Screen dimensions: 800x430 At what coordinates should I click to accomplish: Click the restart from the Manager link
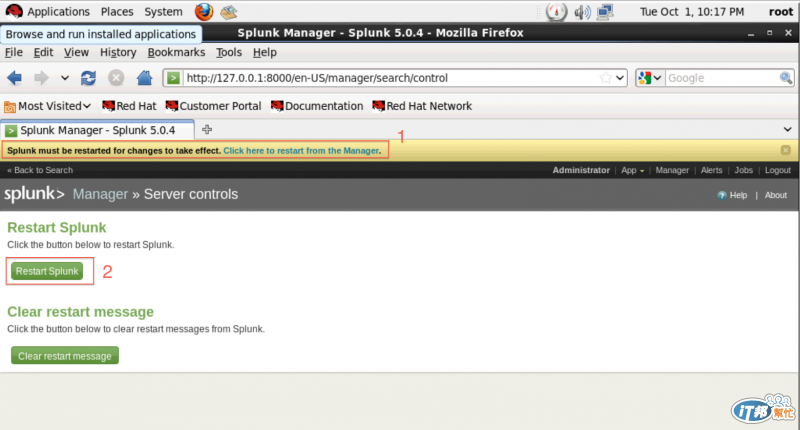click(301, 150)
